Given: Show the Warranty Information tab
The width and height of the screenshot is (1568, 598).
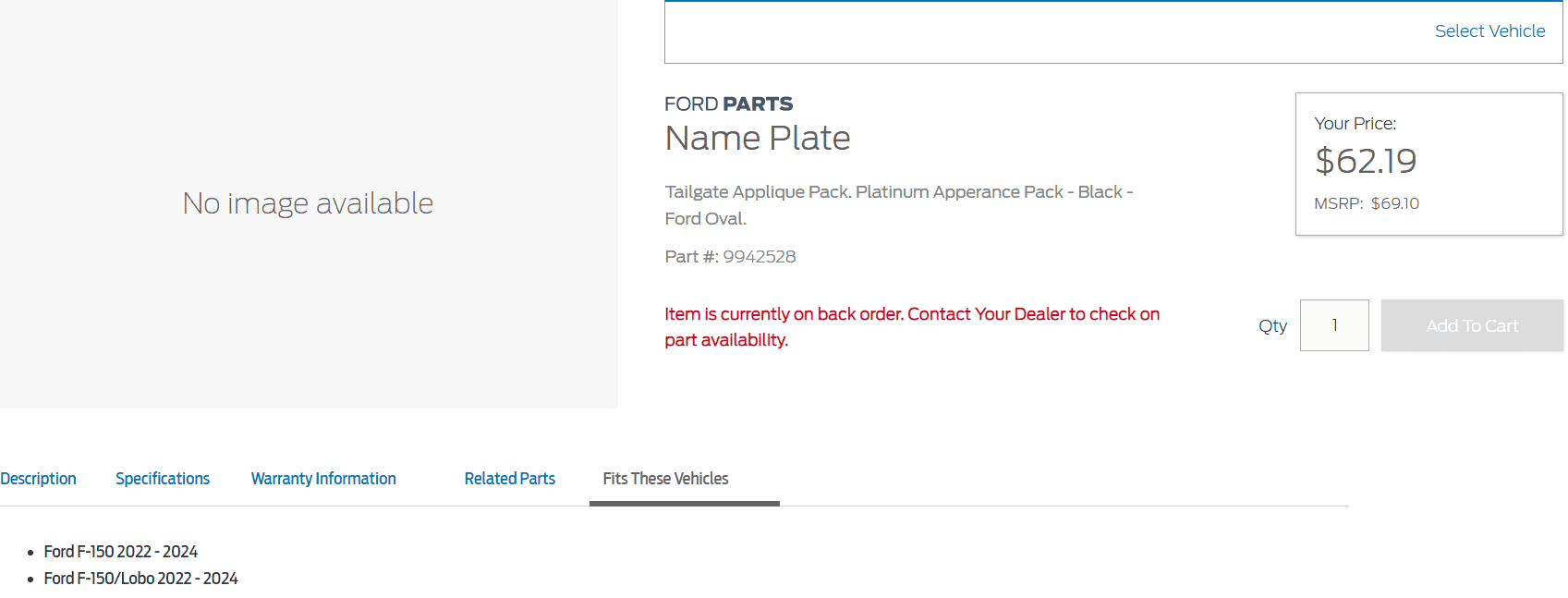Looking at the screenshot, I should click(x=323, y=479).
